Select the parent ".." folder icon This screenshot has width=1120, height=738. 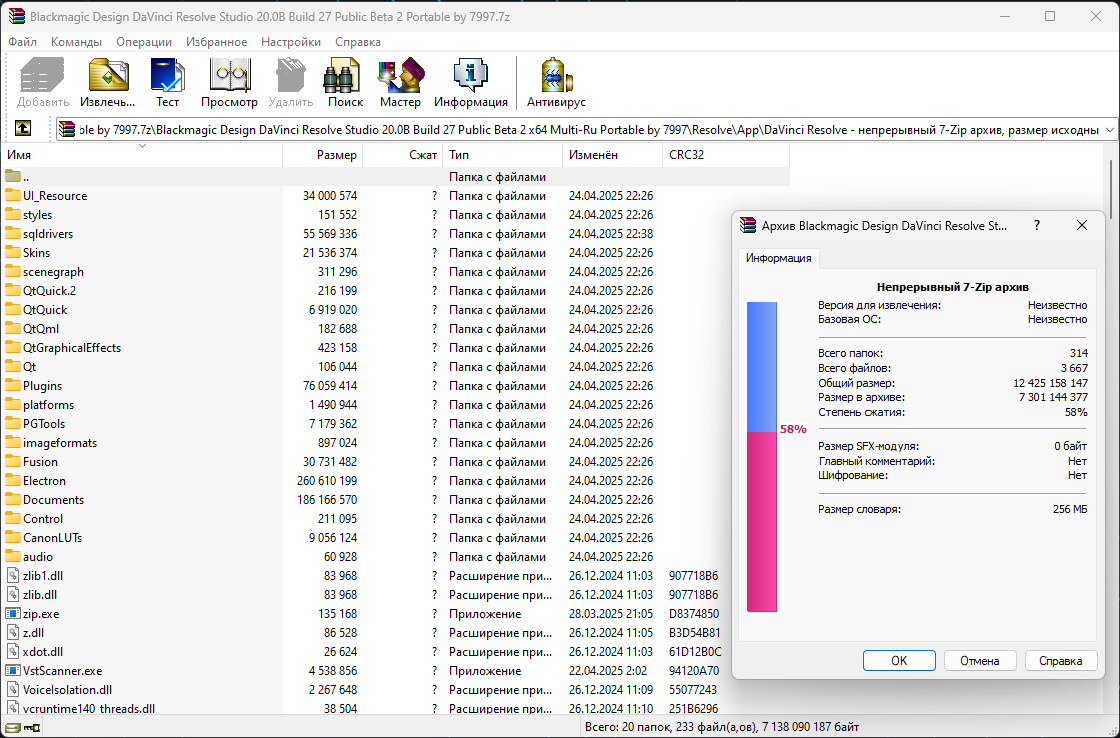coord(12,176)
